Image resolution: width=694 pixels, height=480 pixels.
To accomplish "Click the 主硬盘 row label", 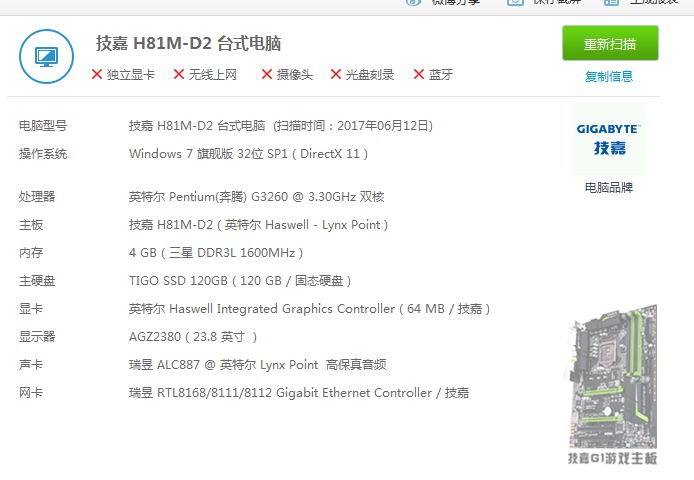I will (x=37, y=280).
